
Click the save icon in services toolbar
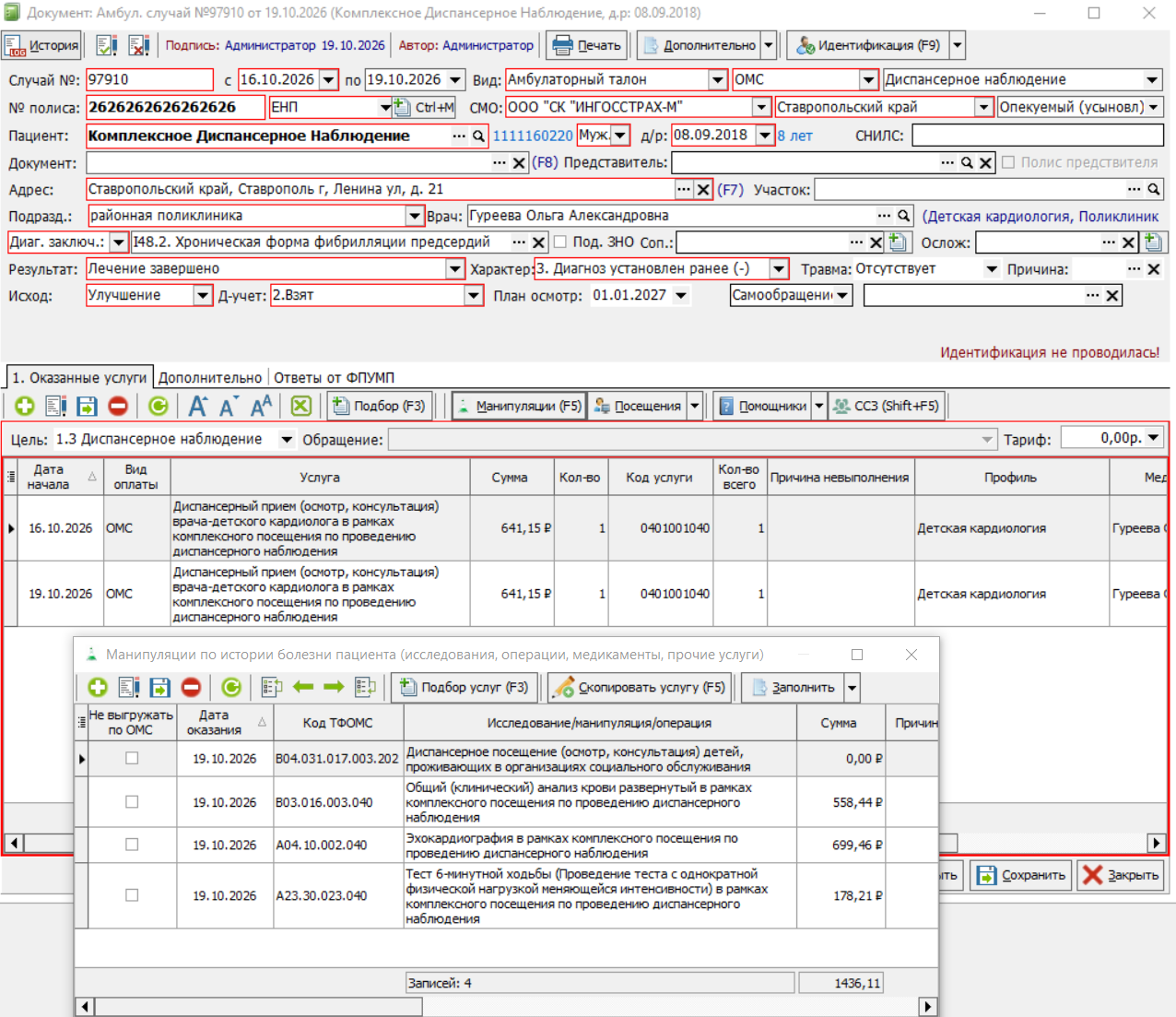pyautogui.click(x=87, y=406)
